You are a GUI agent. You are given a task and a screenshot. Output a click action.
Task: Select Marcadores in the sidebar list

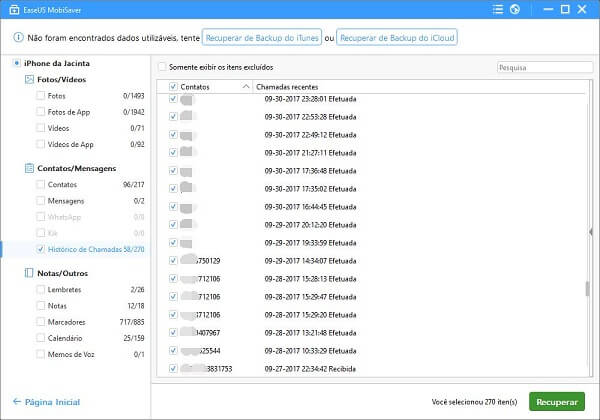[65, 322]
